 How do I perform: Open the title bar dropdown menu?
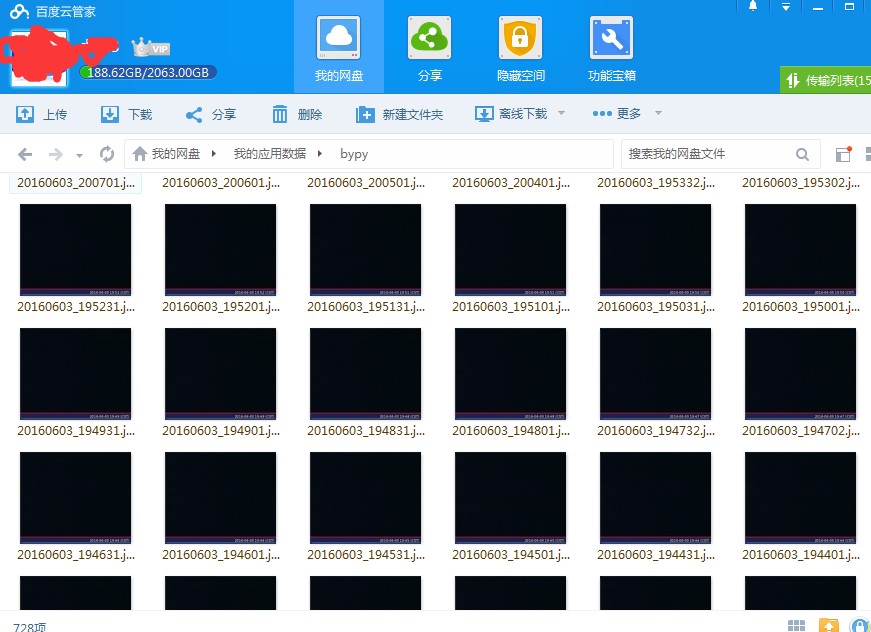pos(785,7)
